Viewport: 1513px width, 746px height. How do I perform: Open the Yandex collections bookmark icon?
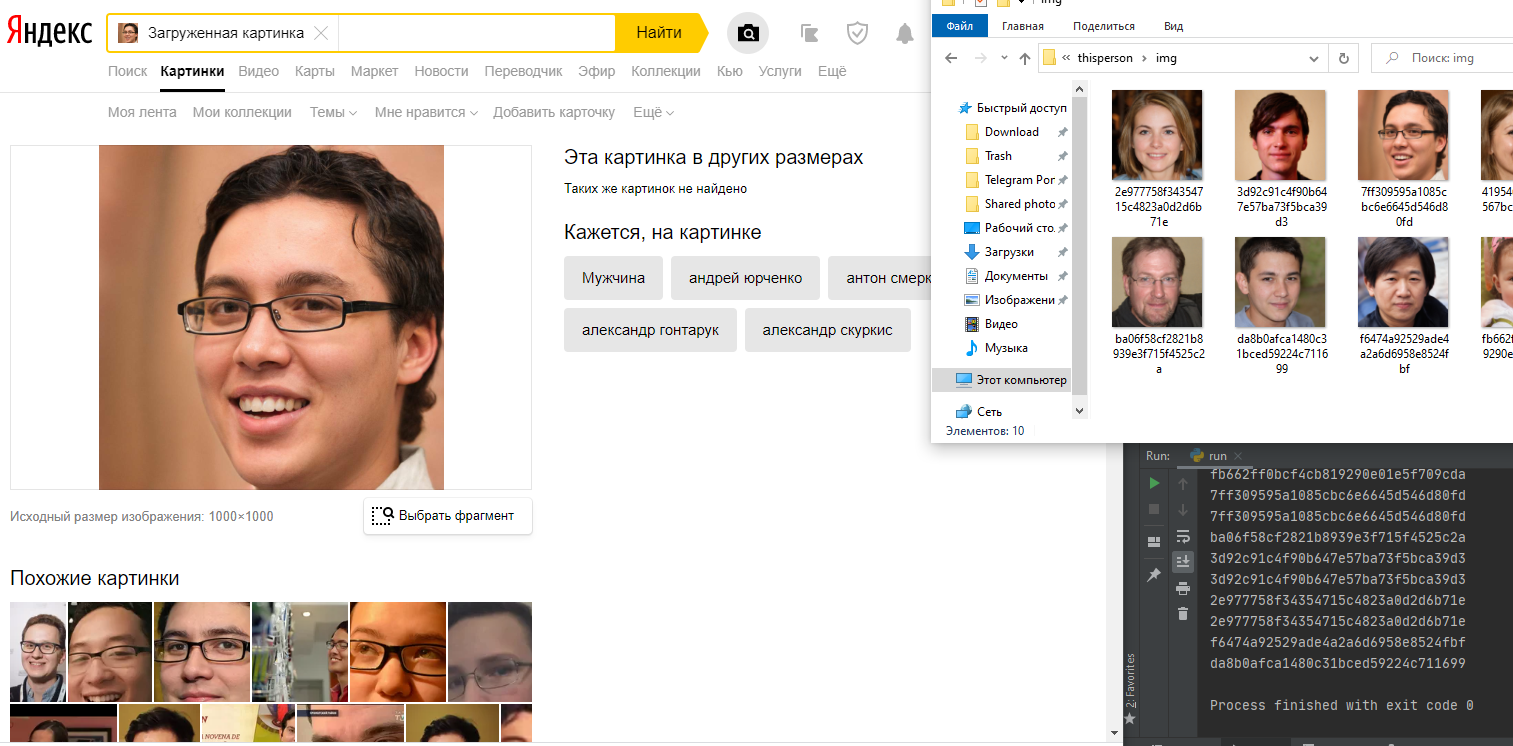(x=810, y=34)
